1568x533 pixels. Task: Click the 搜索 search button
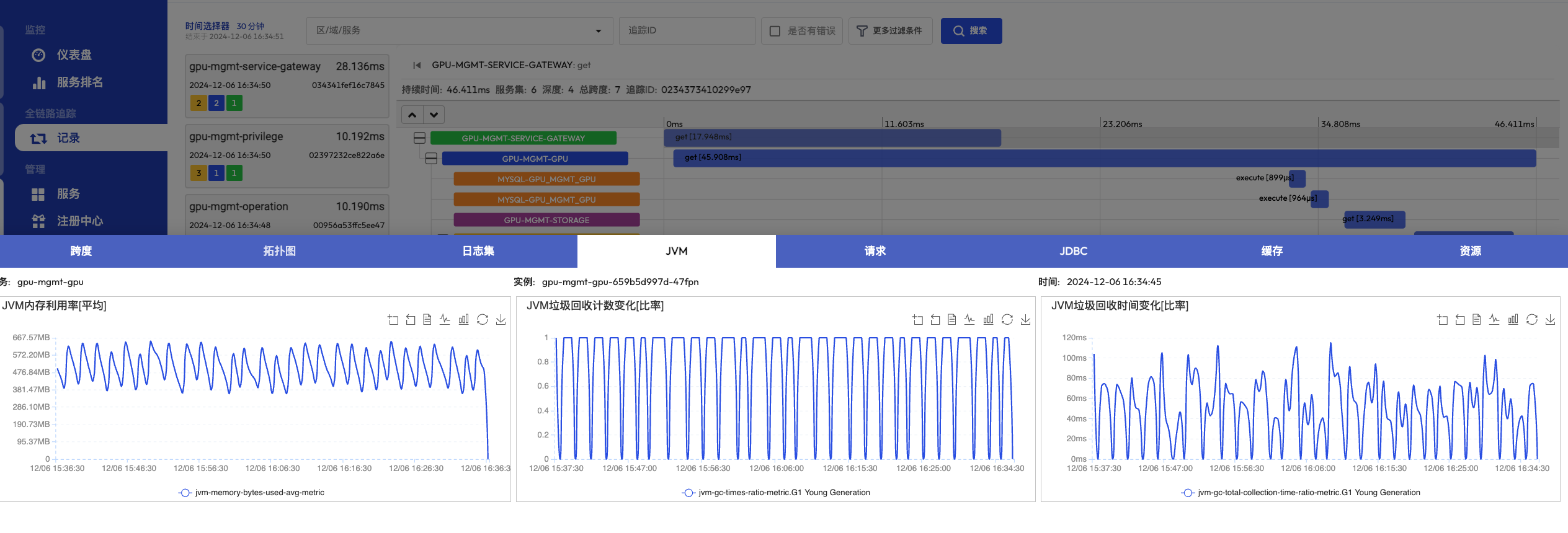click(x=971, y=31)
